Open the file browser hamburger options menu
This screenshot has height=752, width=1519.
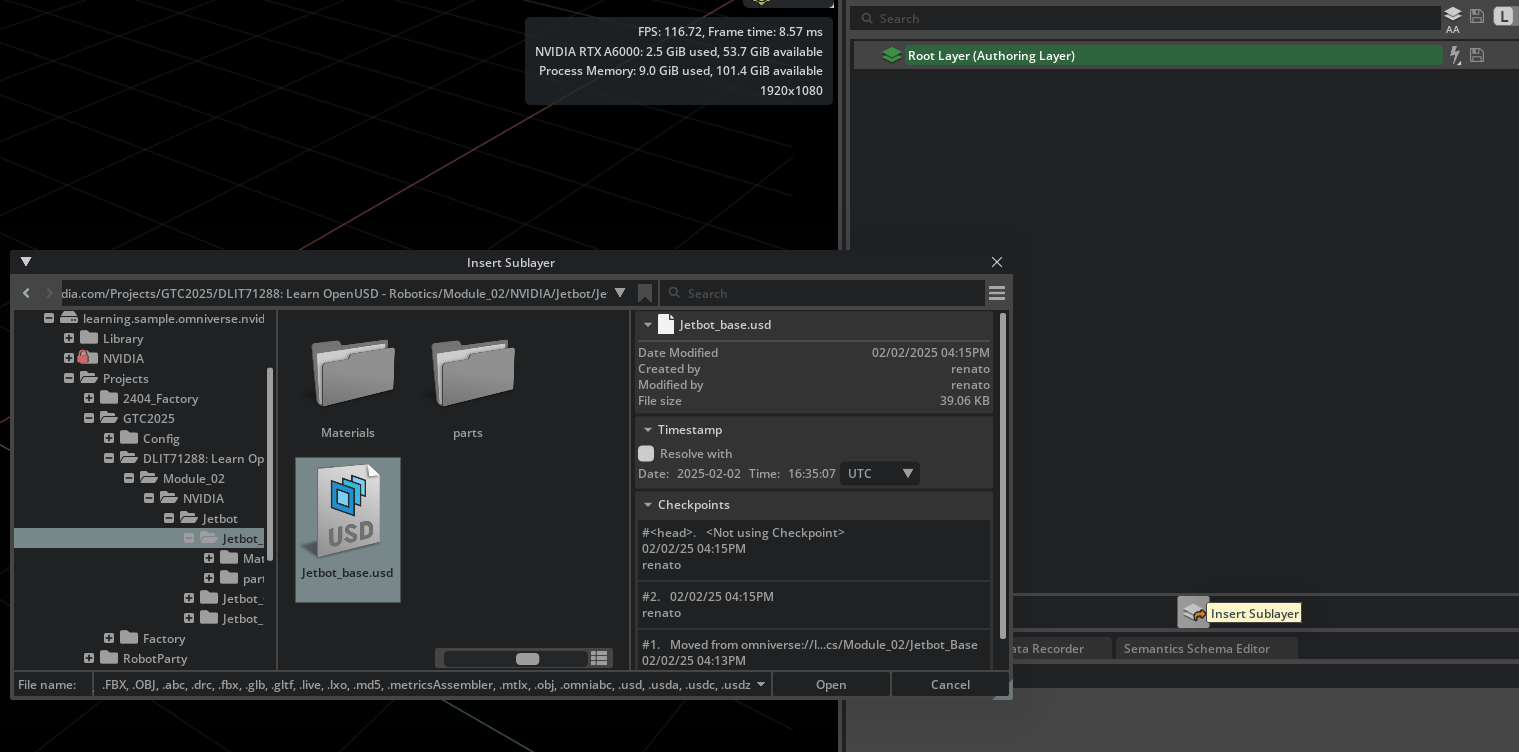click(996, 293)
